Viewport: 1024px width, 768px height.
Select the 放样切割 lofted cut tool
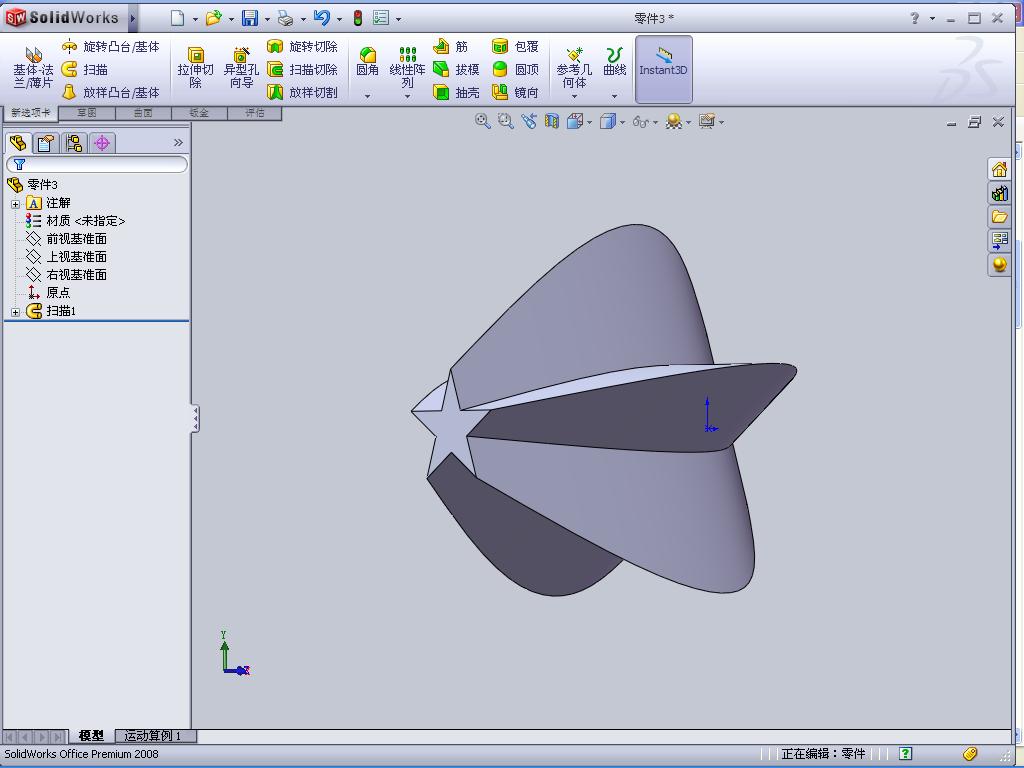tap(302, 93)
